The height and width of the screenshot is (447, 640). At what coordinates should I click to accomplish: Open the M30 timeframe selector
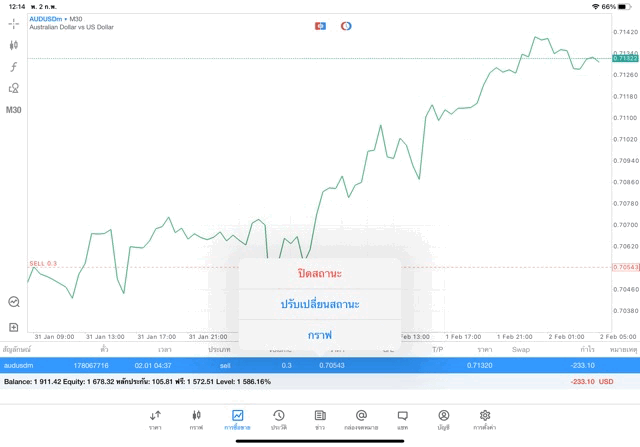click(x=14, y=110)
